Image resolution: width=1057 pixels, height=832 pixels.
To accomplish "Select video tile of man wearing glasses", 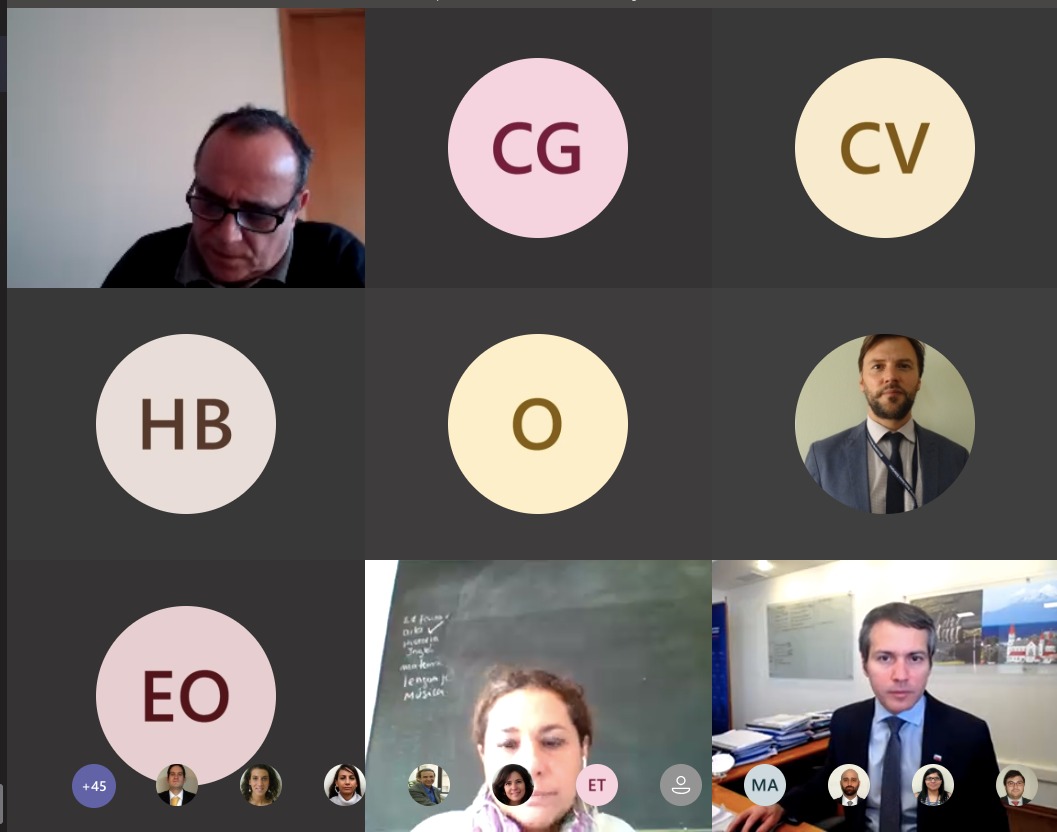I will click(x=186, y=148).
